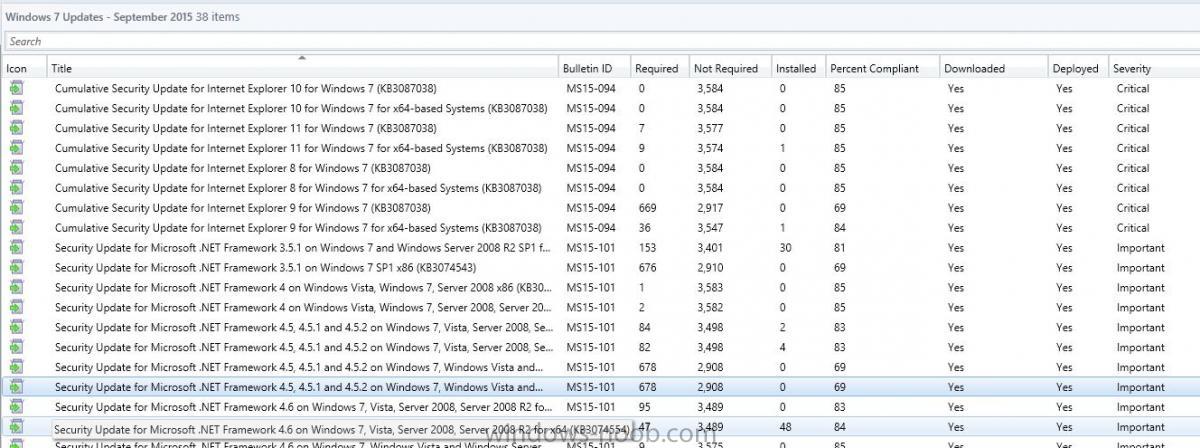Image resolution: width=1200 pixels, height=448 pixels.
Task: Select .NET Framework 3.5.1 on Windows 7 SP1 x86 (KB3074543) title
Action: click(x=265, y=268)
